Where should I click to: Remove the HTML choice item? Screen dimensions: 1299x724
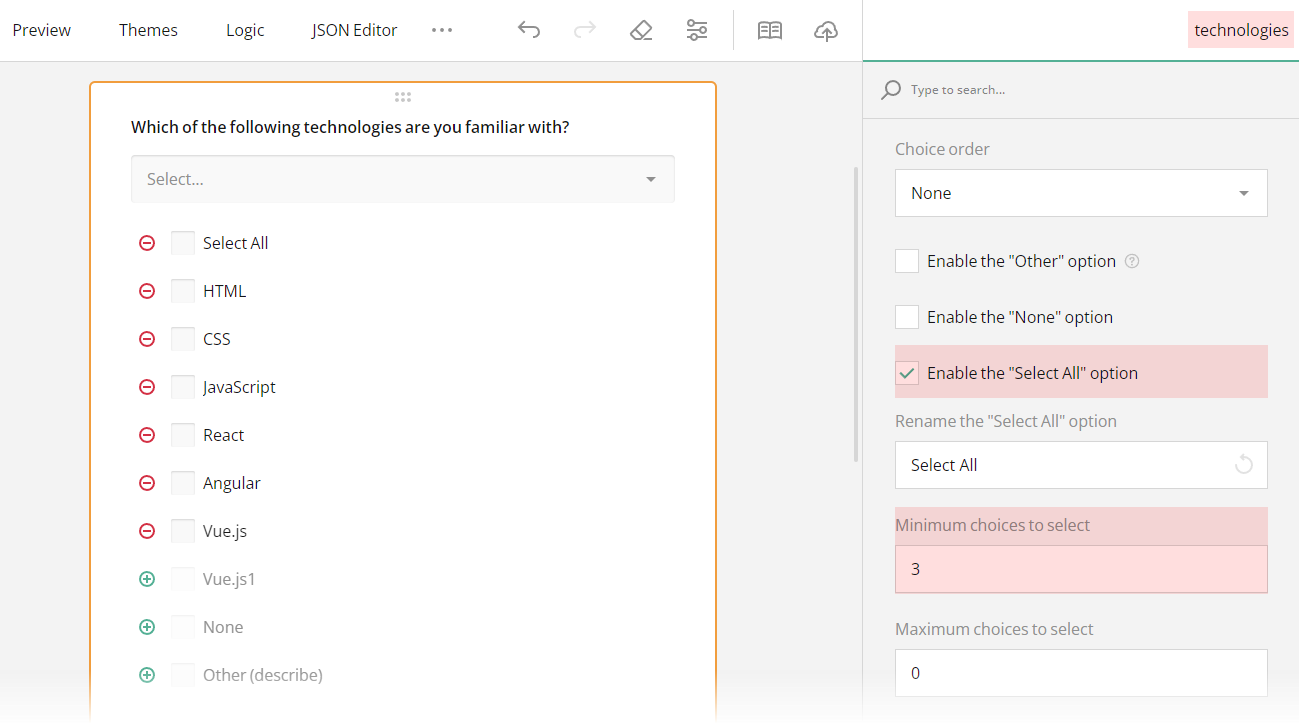(147, 291)
